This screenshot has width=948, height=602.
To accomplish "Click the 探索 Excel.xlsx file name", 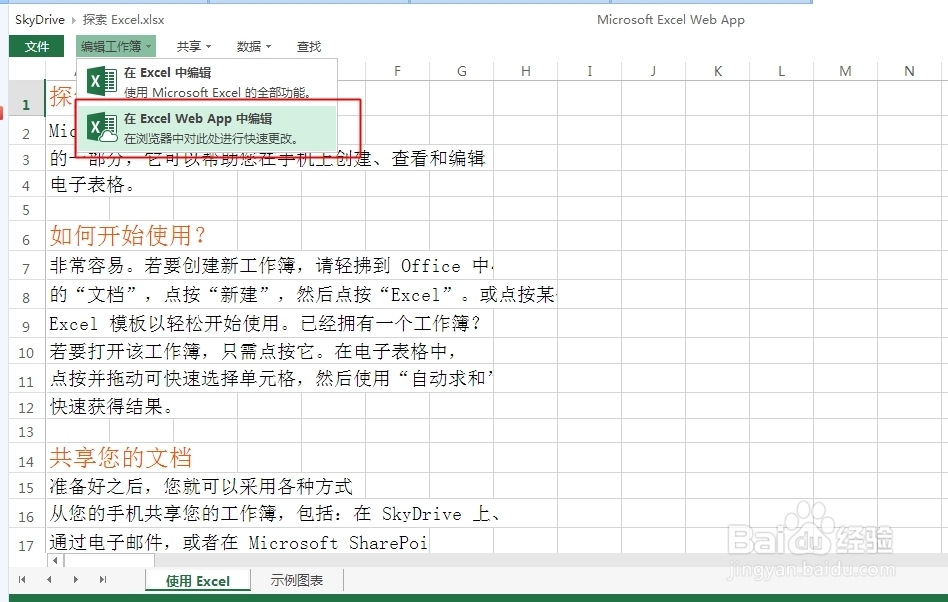I will click(x=123, y=20).
